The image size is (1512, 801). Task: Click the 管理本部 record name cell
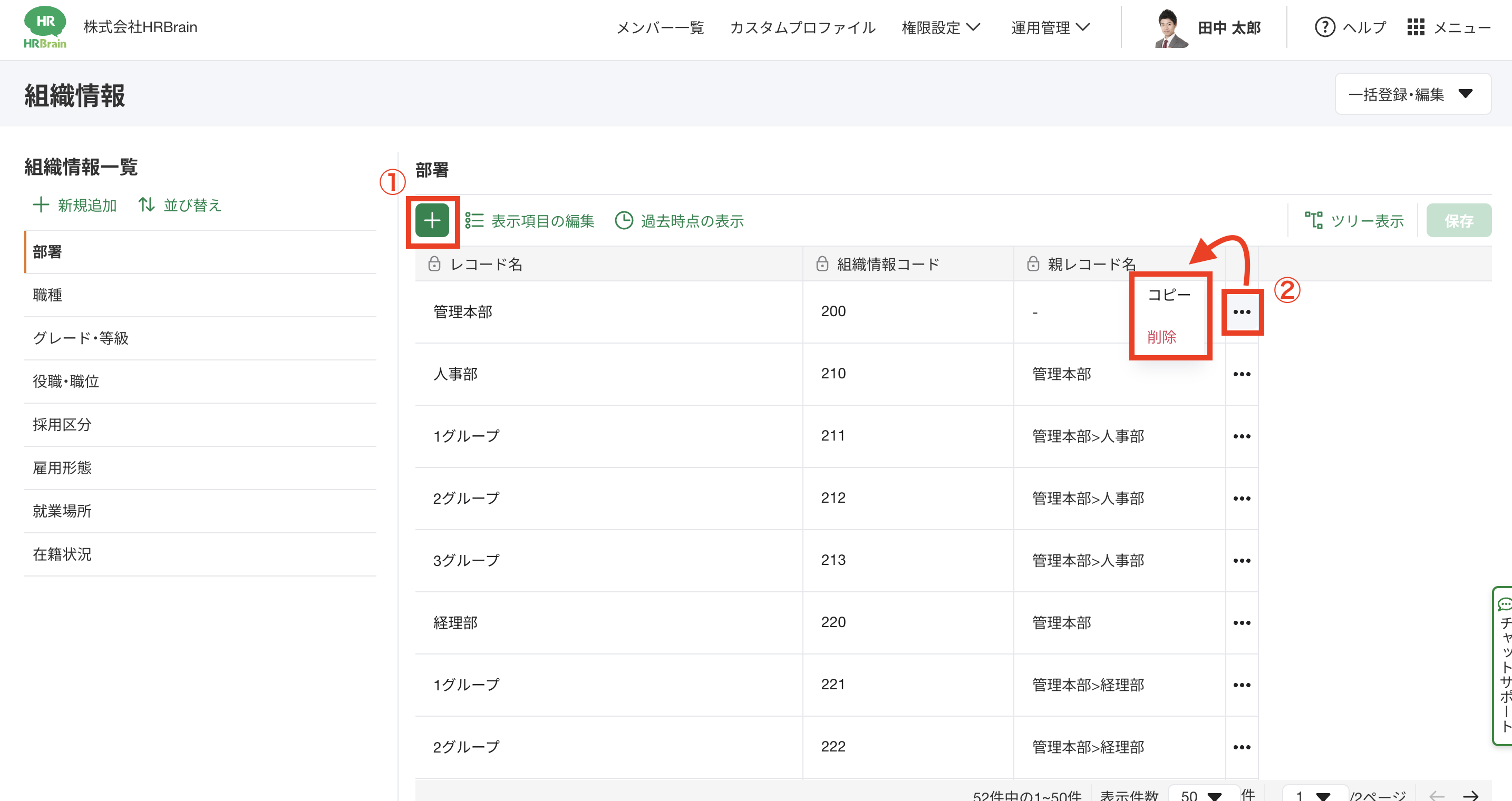click(x=462, y=312)
